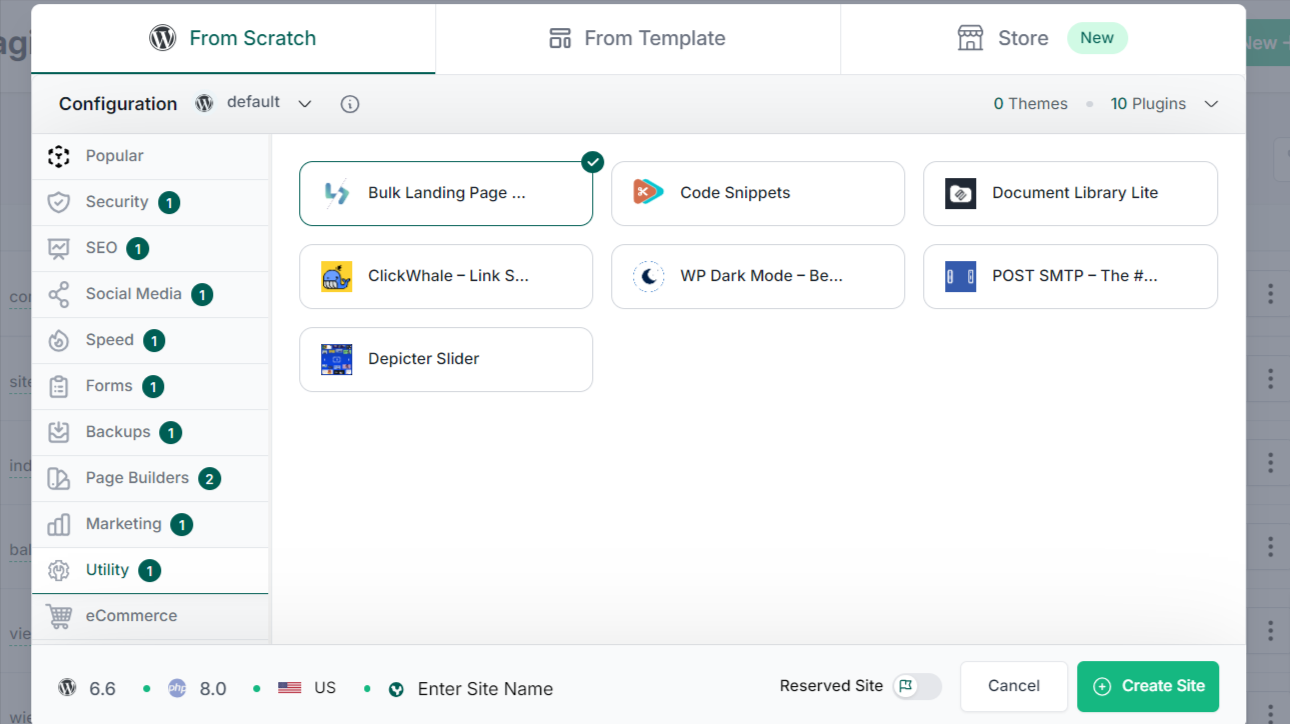Click the WordPress version icon beside 6.6

tap(67, 688)
